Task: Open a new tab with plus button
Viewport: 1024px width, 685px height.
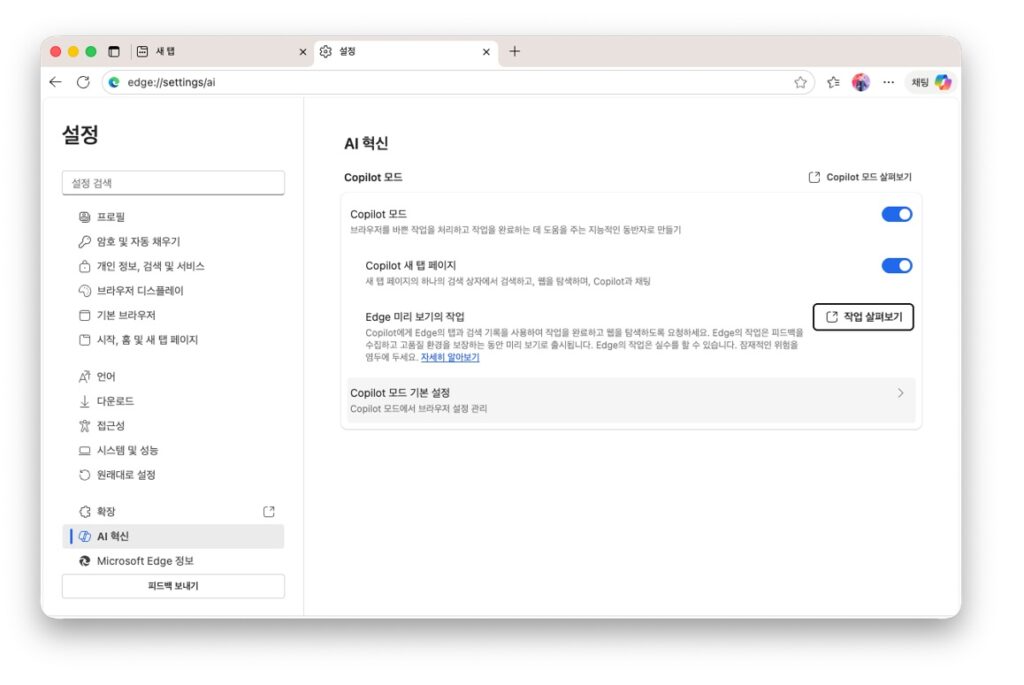Action: [x=514, y=52]
